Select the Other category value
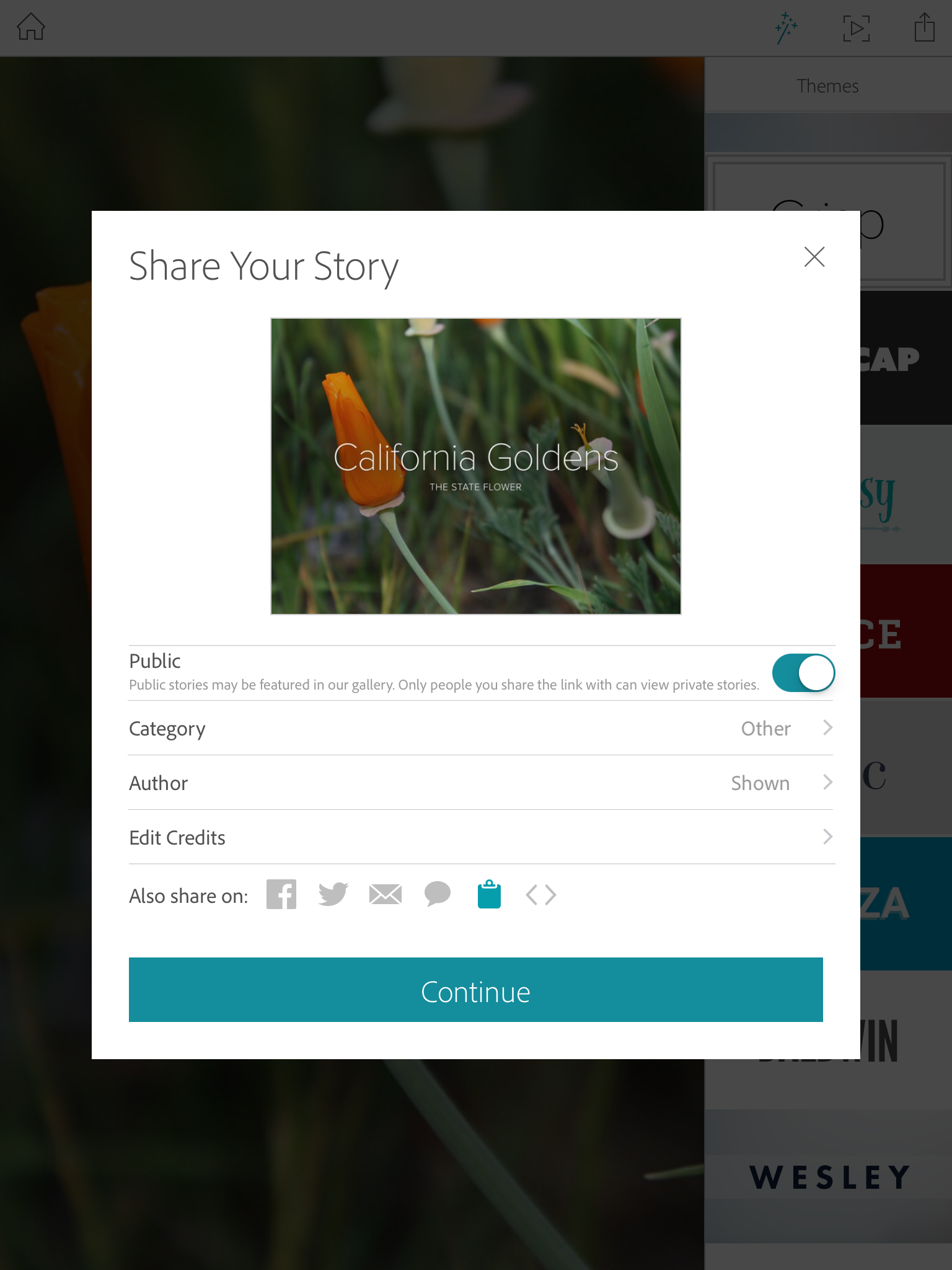 click(766, 728)
